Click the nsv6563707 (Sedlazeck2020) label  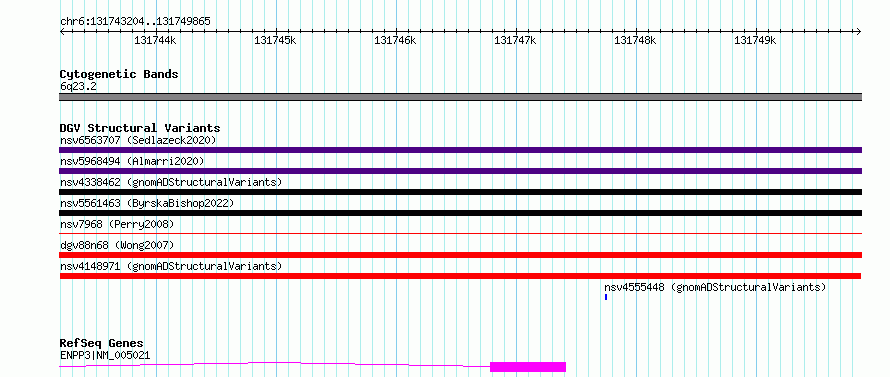[138, 140]
